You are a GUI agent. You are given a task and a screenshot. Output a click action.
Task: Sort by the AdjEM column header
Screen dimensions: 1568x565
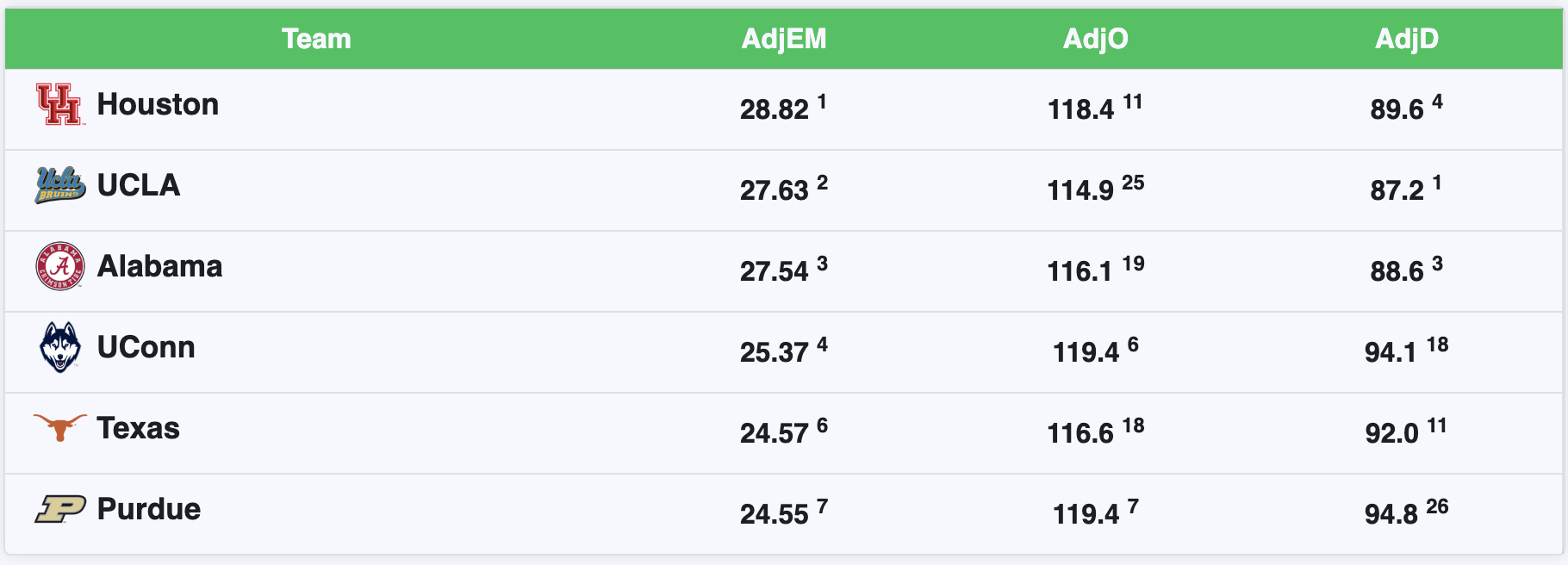784,39
